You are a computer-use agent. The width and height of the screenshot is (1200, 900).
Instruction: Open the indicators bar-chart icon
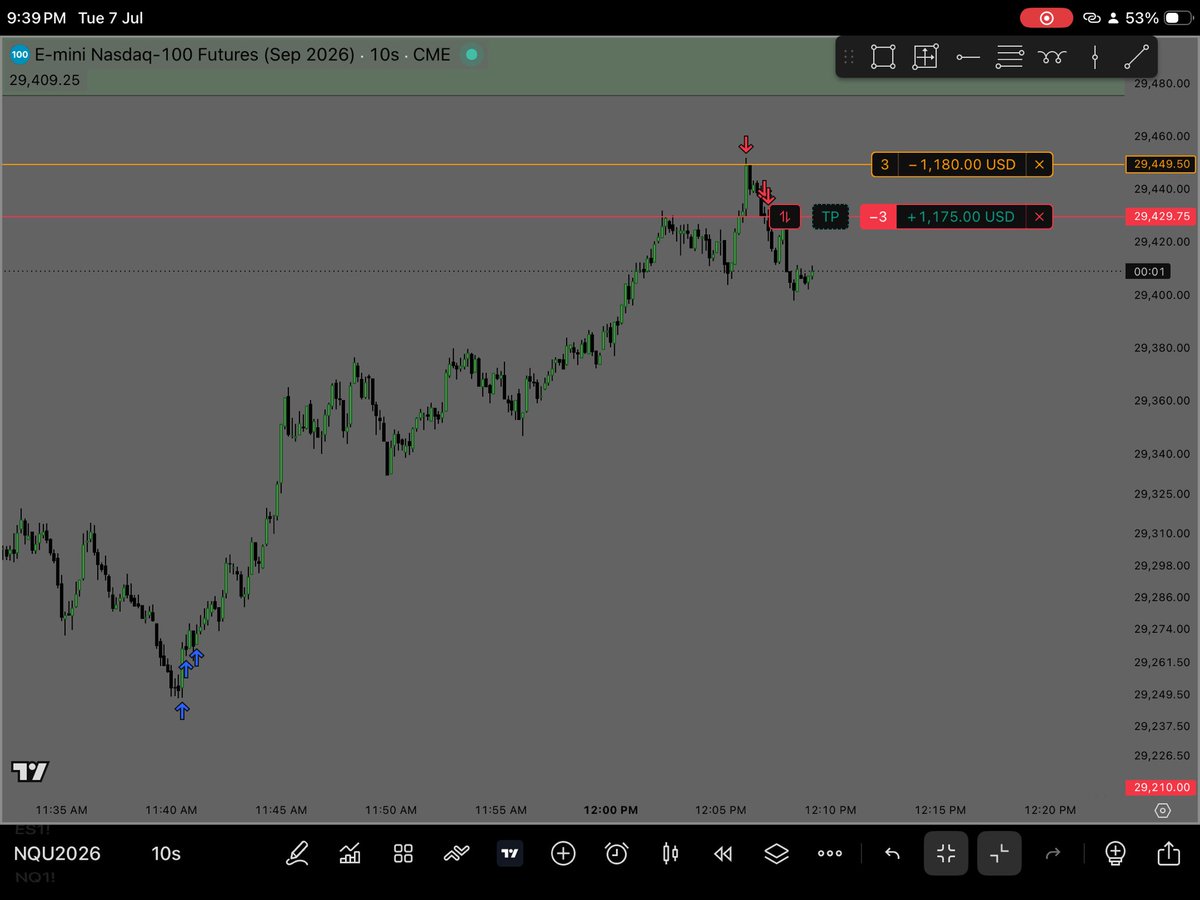350,853
